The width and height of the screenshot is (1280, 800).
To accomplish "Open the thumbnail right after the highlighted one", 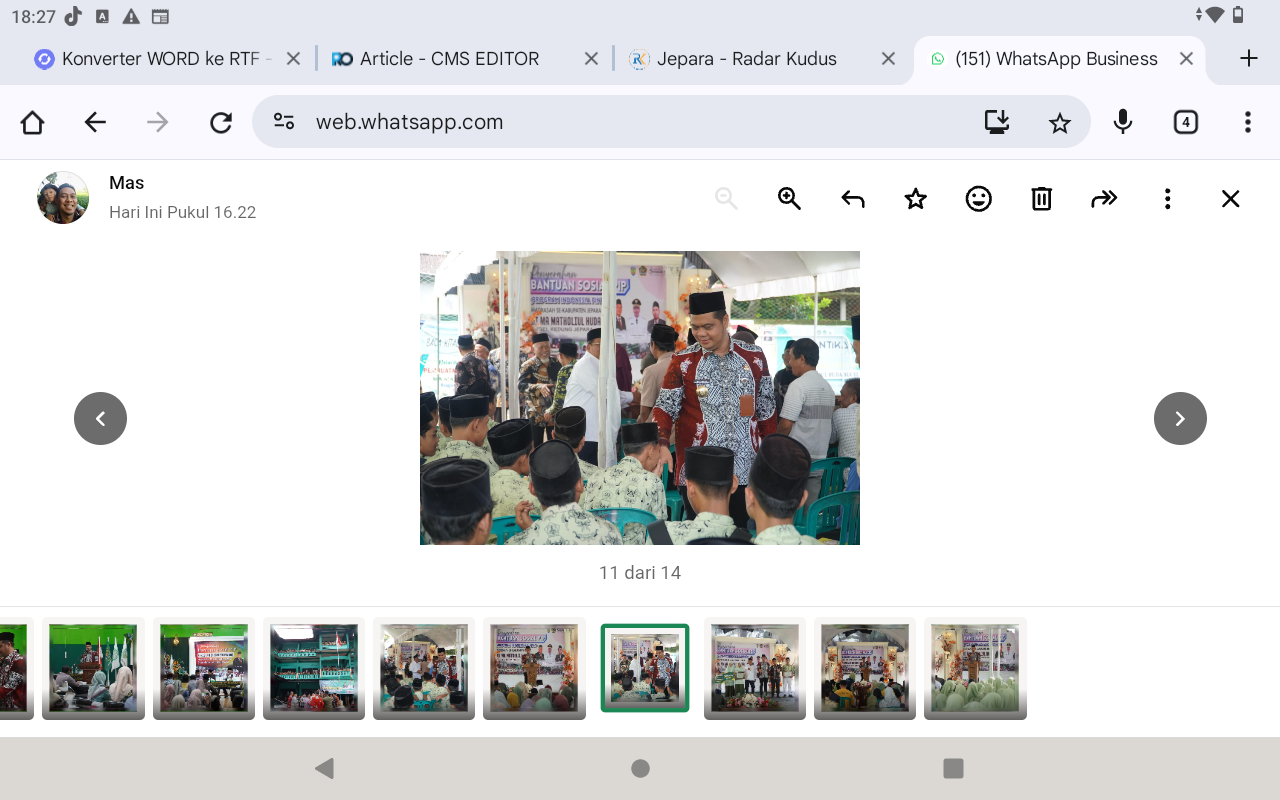I will 755,668.
